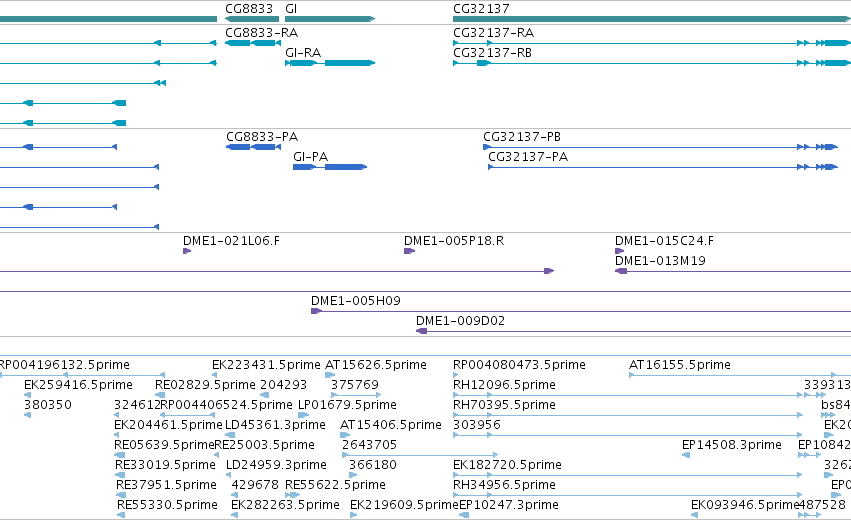This screenshot has width=851, height=520.
Task: Select the GI-PA label
Action: tap(310, 157)
